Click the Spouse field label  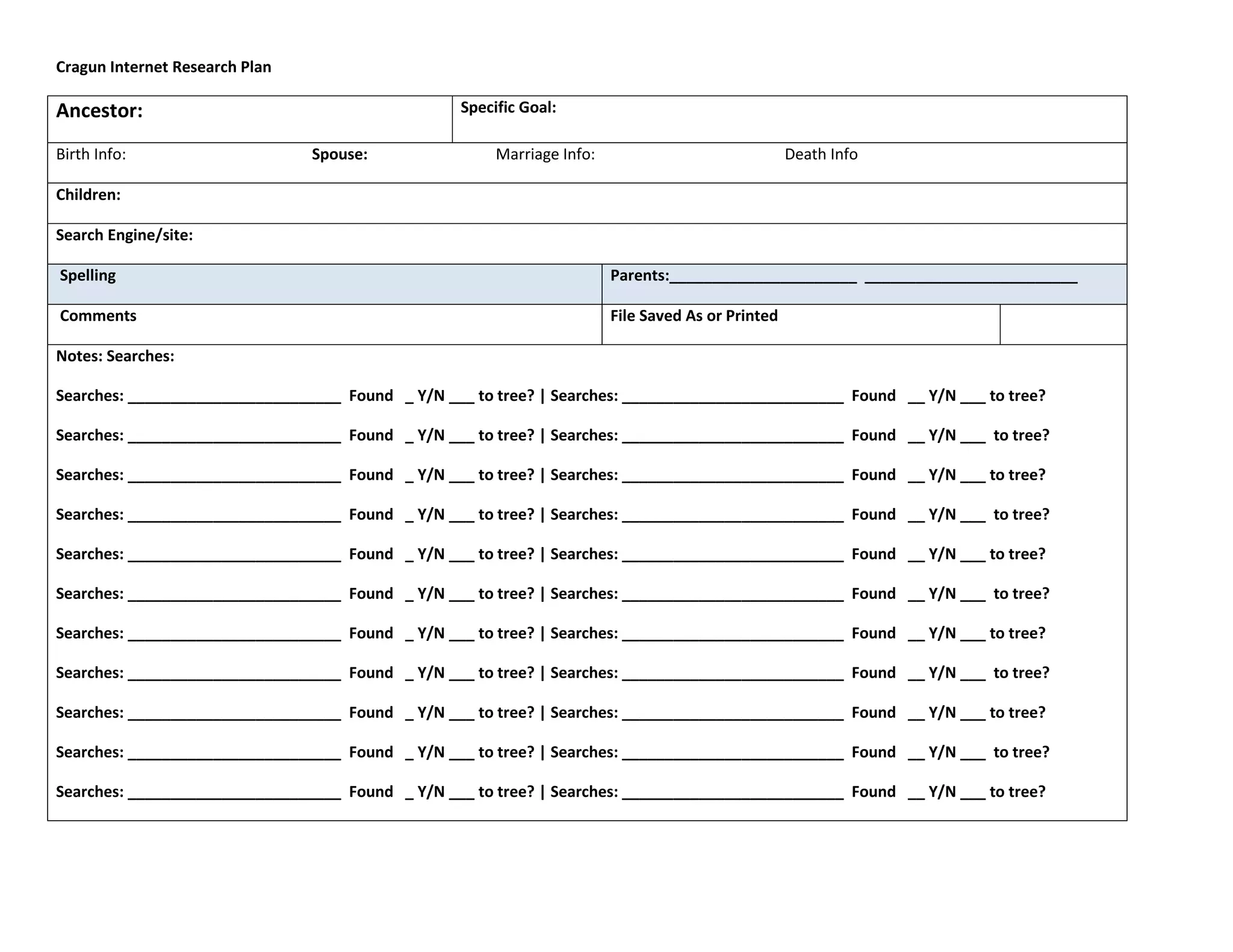point(339,155)
